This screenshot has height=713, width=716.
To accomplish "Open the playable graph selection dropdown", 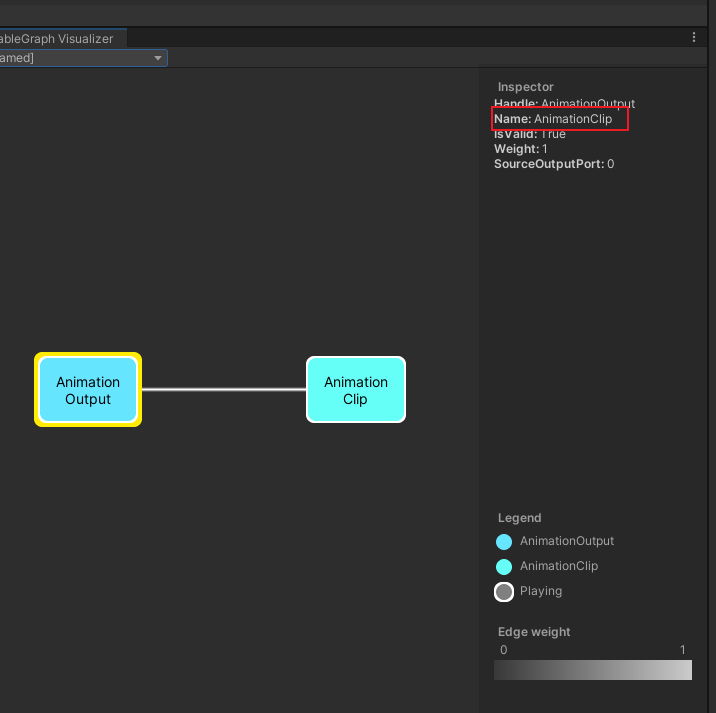I will (83, 58).
